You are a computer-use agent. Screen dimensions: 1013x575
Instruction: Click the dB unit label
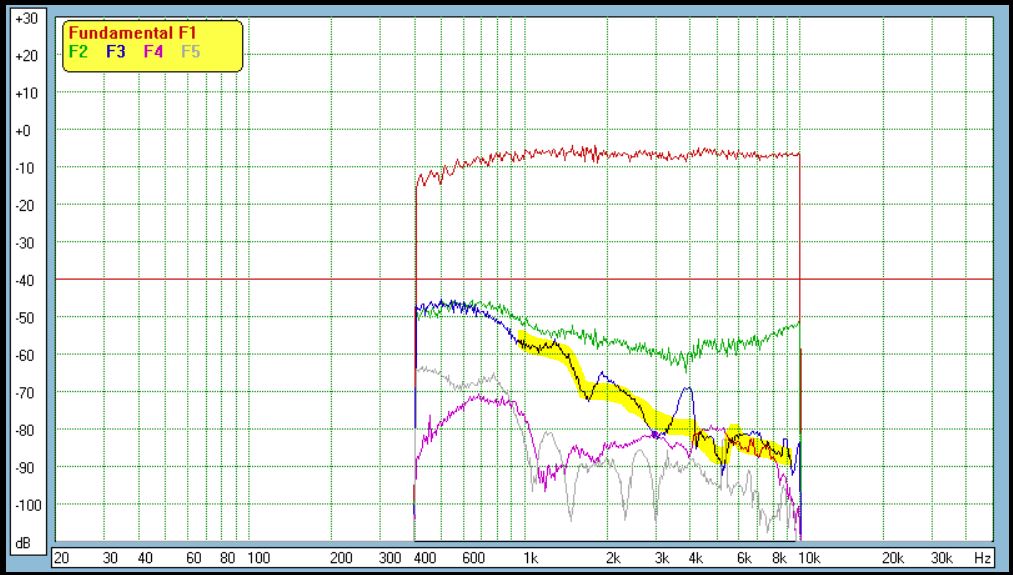tap(23, 543)
